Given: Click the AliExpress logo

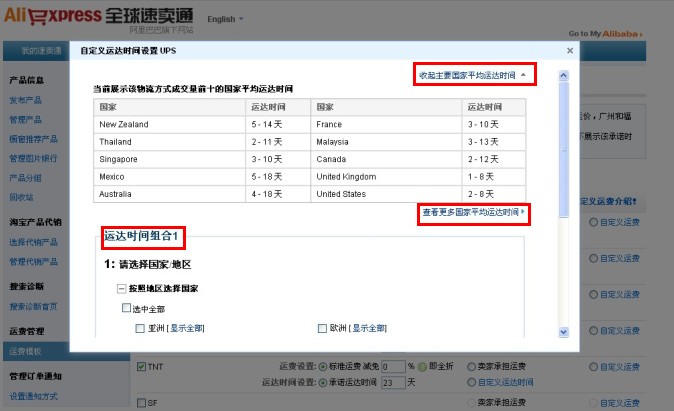Looking at the screenshot, I should (52, 16).
